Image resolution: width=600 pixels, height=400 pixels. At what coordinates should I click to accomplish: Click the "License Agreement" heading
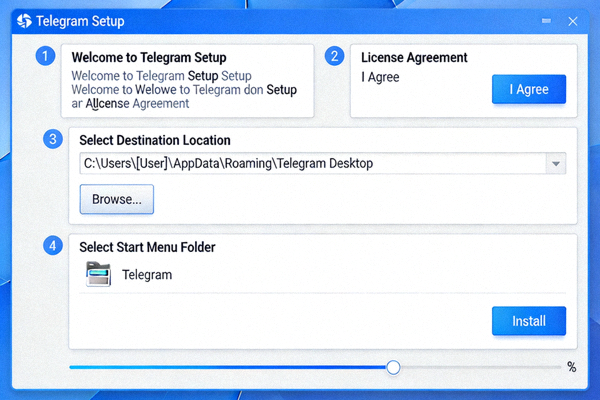[x=414, y=57]
